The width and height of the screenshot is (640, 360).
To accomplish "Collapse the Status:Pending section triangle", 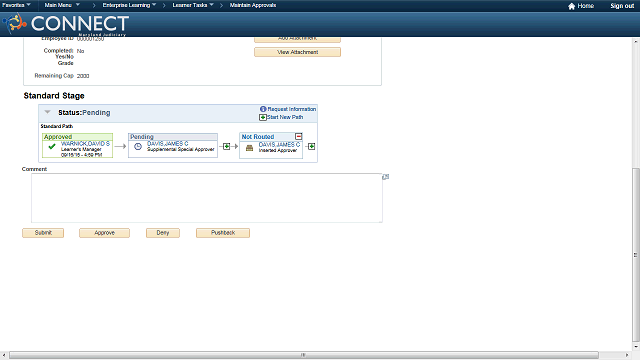I will [x=47, y=112].
